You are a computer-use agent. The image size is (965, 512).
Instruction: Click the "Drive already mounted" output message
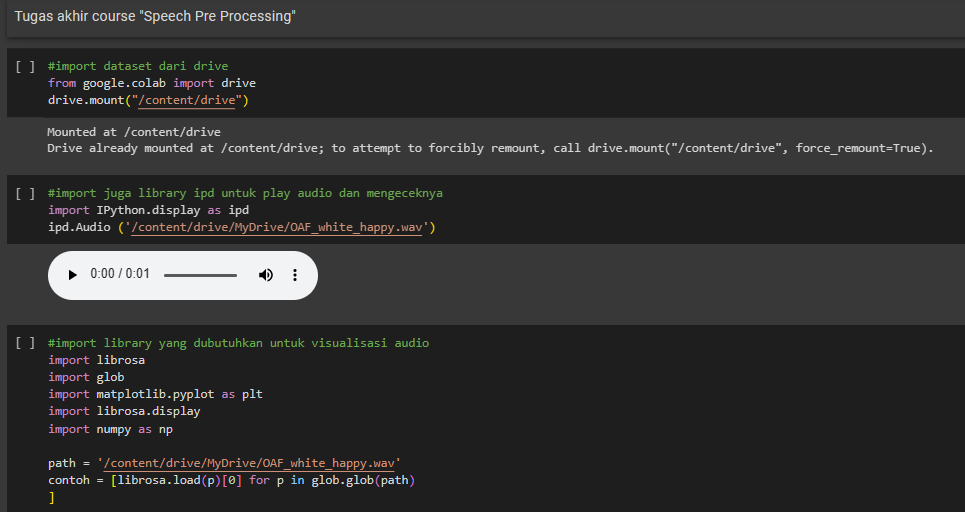click(490, 149)
